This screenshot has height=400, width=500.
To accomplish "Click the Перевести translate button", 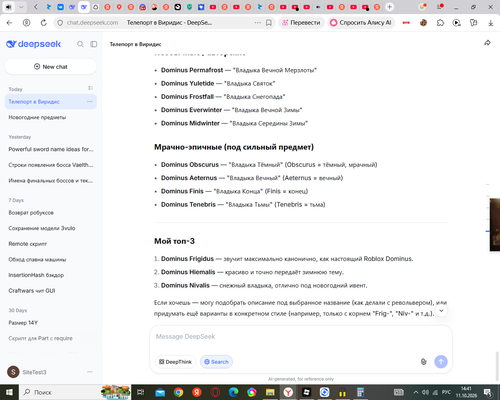I will point(301,23).
